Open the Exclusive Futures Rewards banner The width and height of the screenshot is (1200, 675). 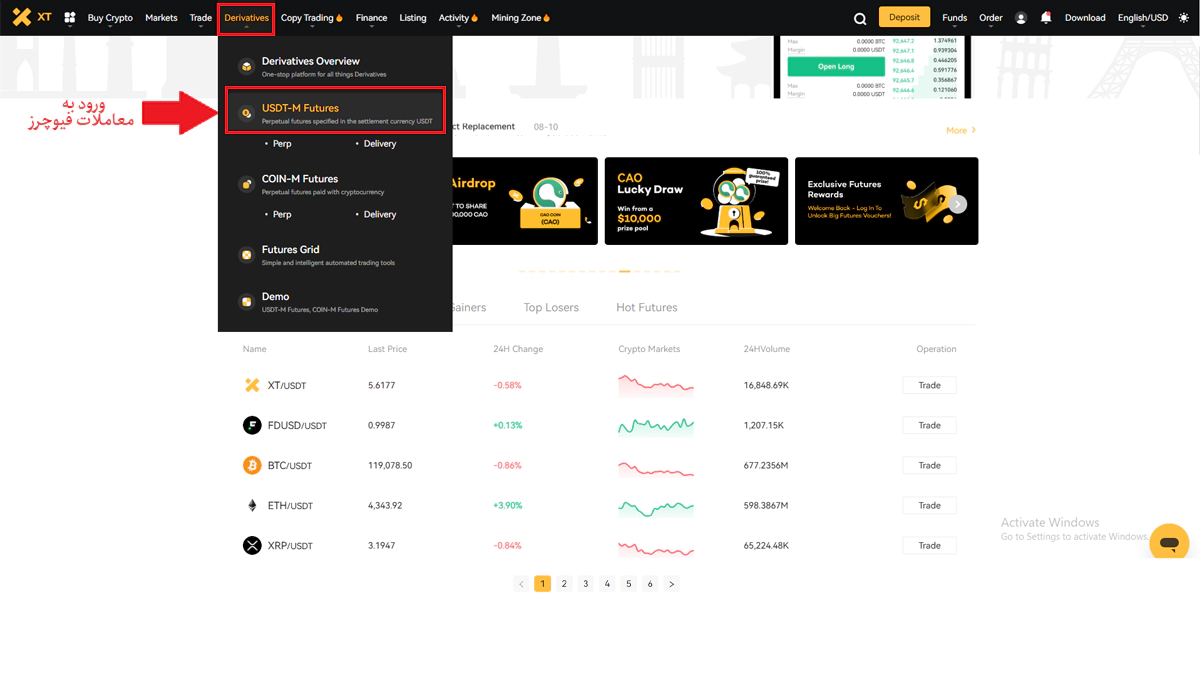pyautogui.click(x=886, y=201)
